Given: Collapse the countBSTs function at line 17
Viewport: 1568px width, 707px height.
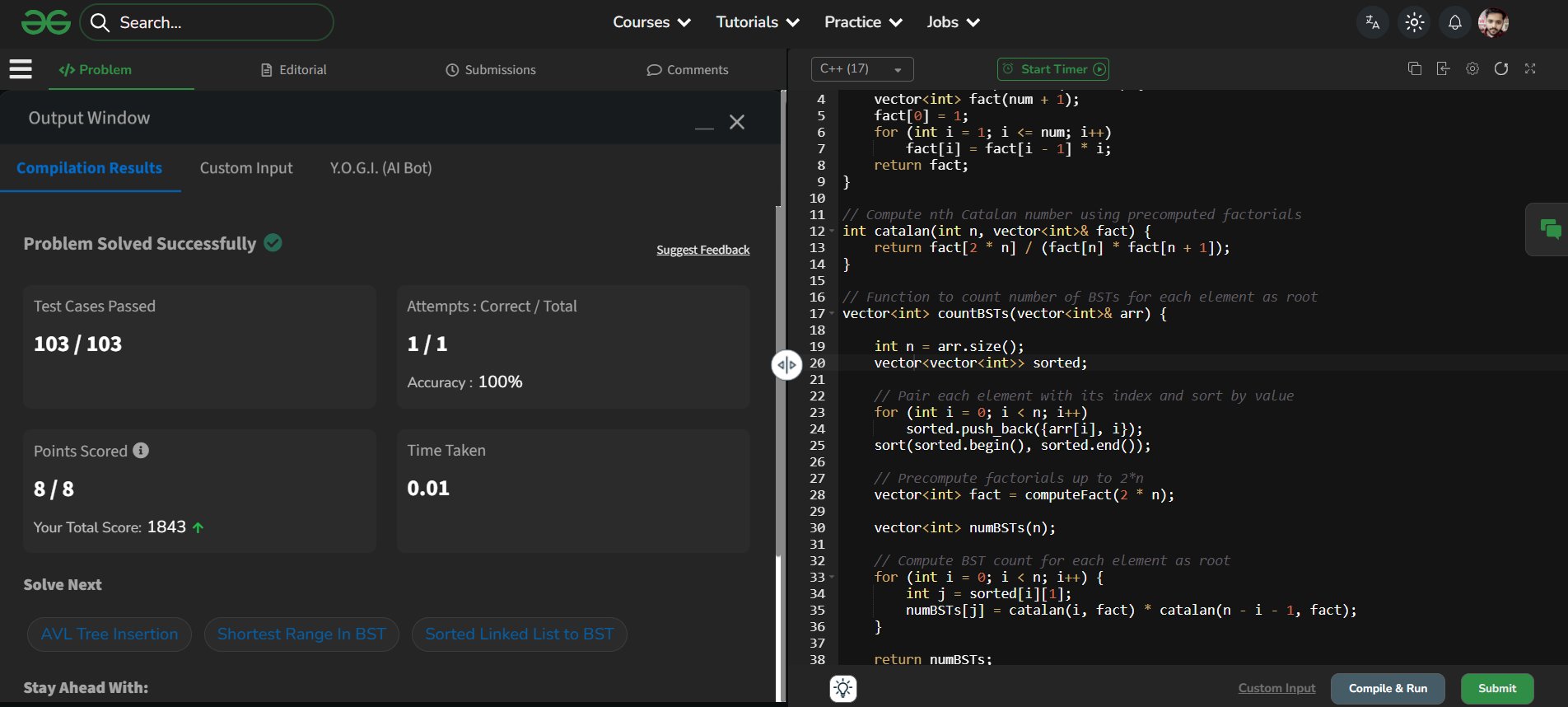Looking at the screenshot, I should (832, 314).
